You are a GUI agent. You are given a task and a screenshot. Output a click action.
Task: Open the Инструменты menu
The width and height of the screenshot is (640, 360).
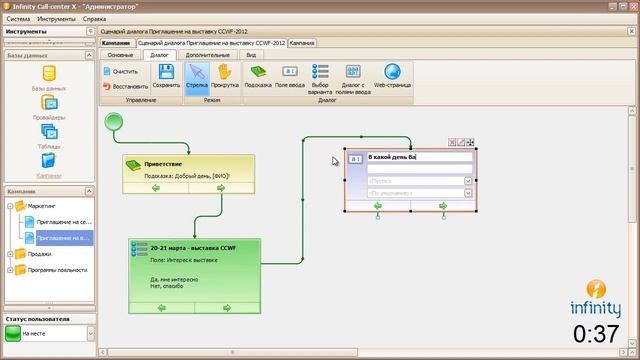coord(56,19)
